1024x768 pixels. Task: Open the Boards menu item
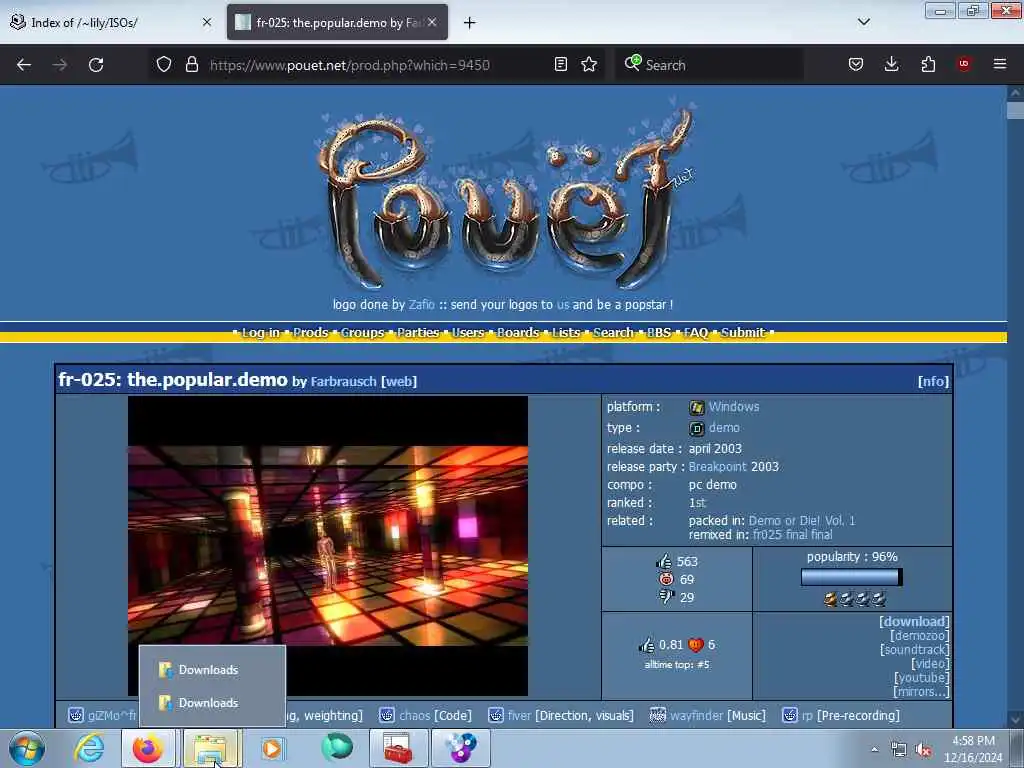point(518,332)
